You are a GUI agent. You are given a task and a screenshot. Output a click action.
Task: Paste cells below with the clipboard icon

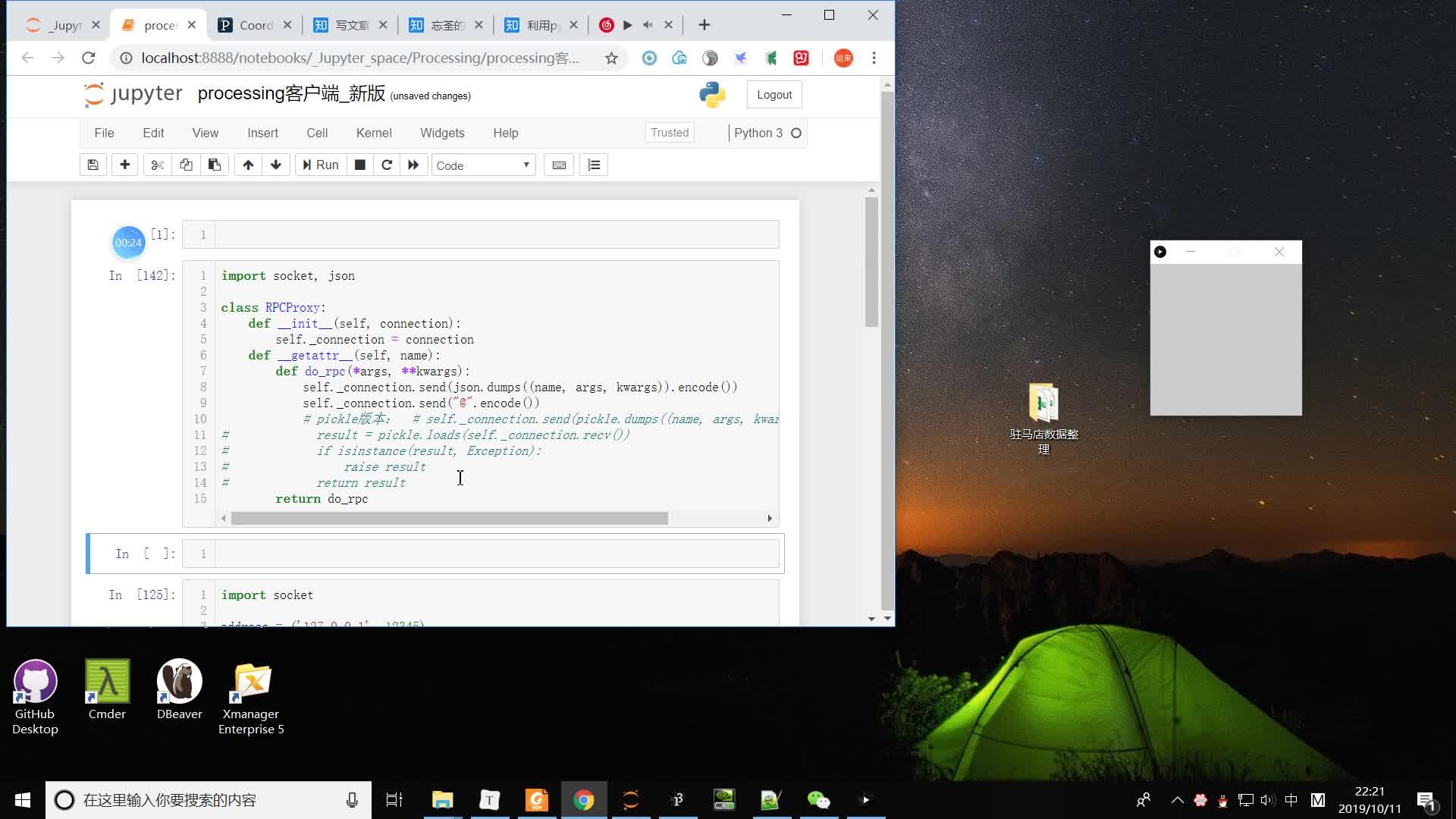pyautogui.click(x=215, y=165)
